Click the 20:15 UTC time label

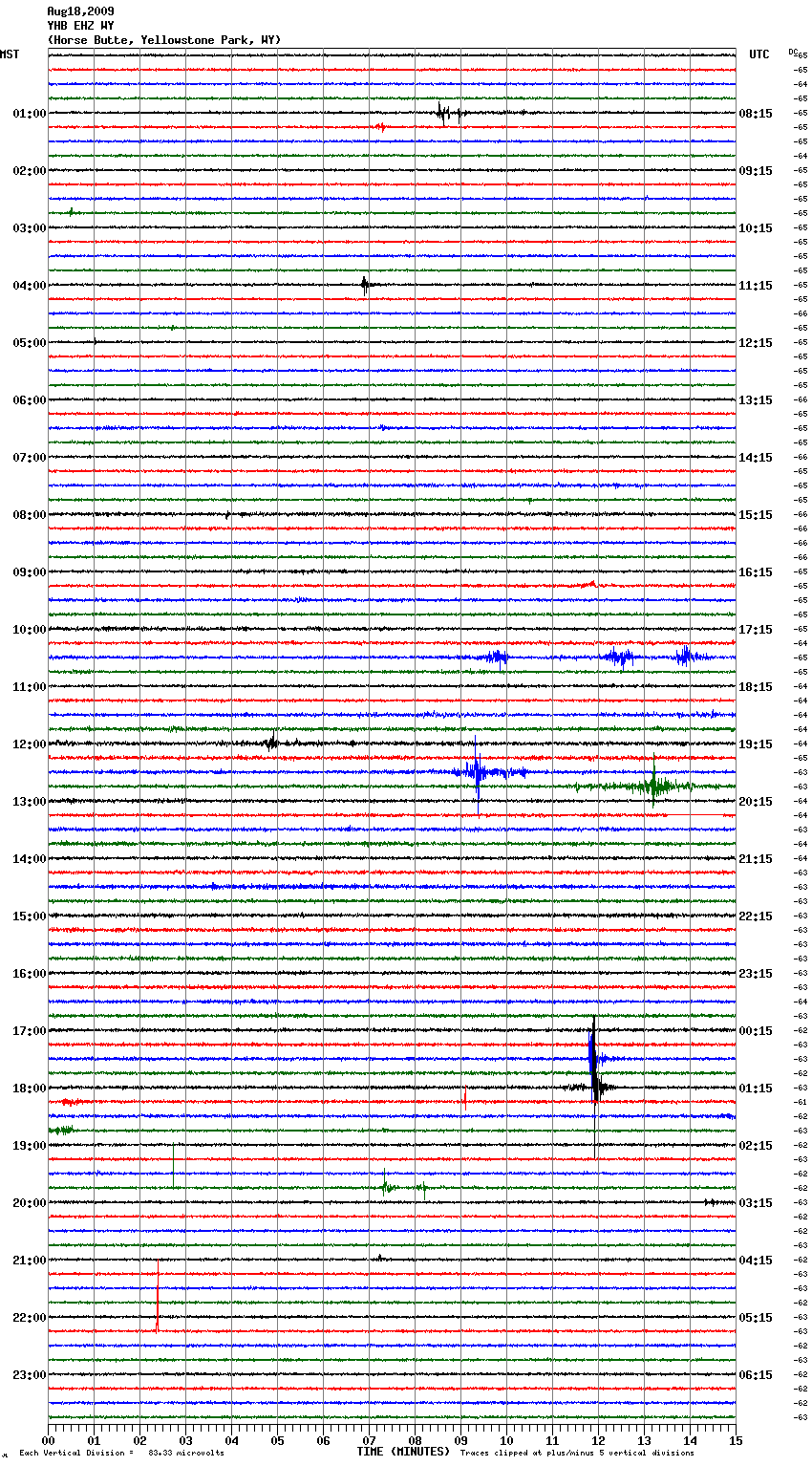[756, 802]
